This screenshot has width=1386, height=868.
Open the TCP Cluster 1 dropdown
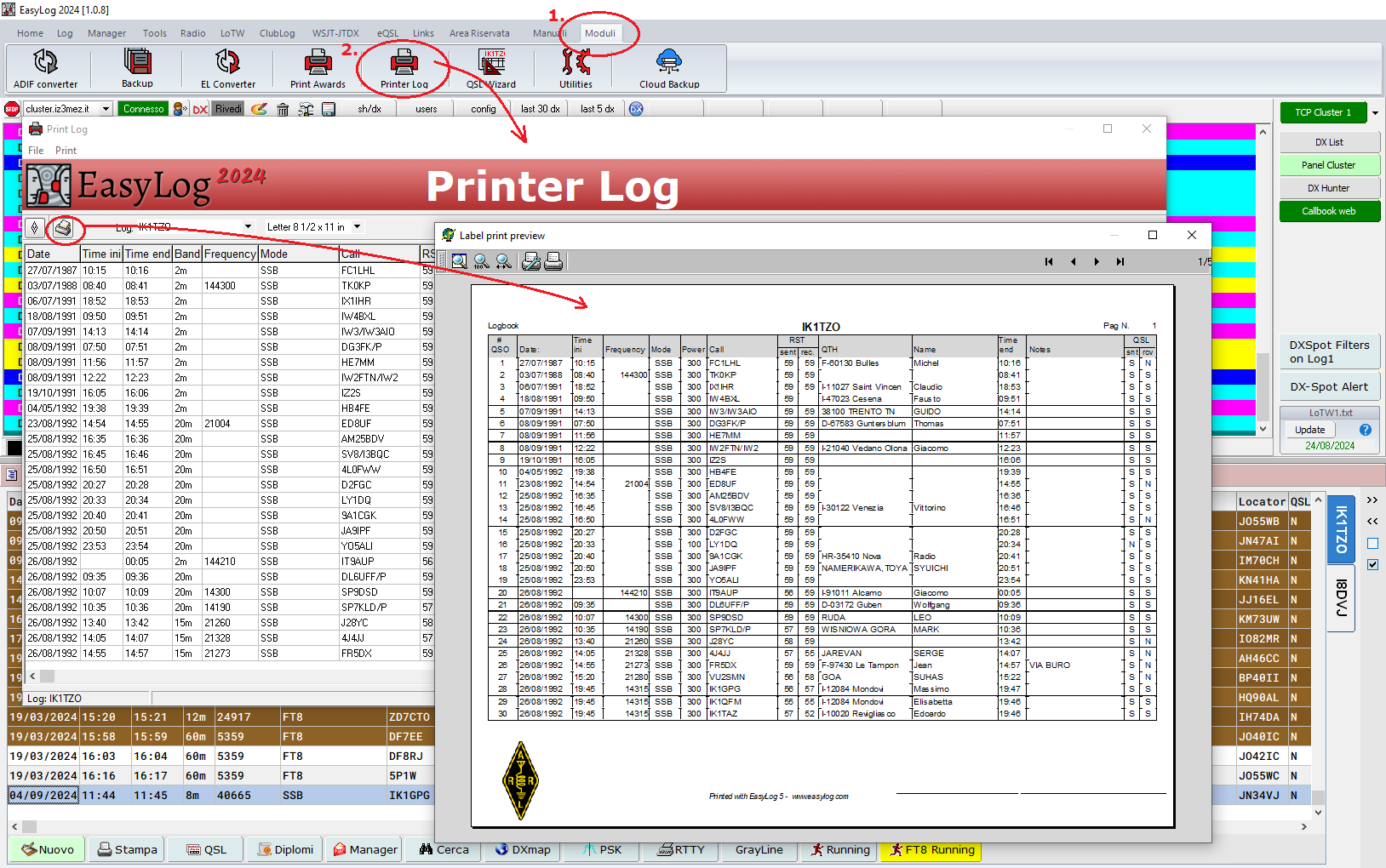1374,112
